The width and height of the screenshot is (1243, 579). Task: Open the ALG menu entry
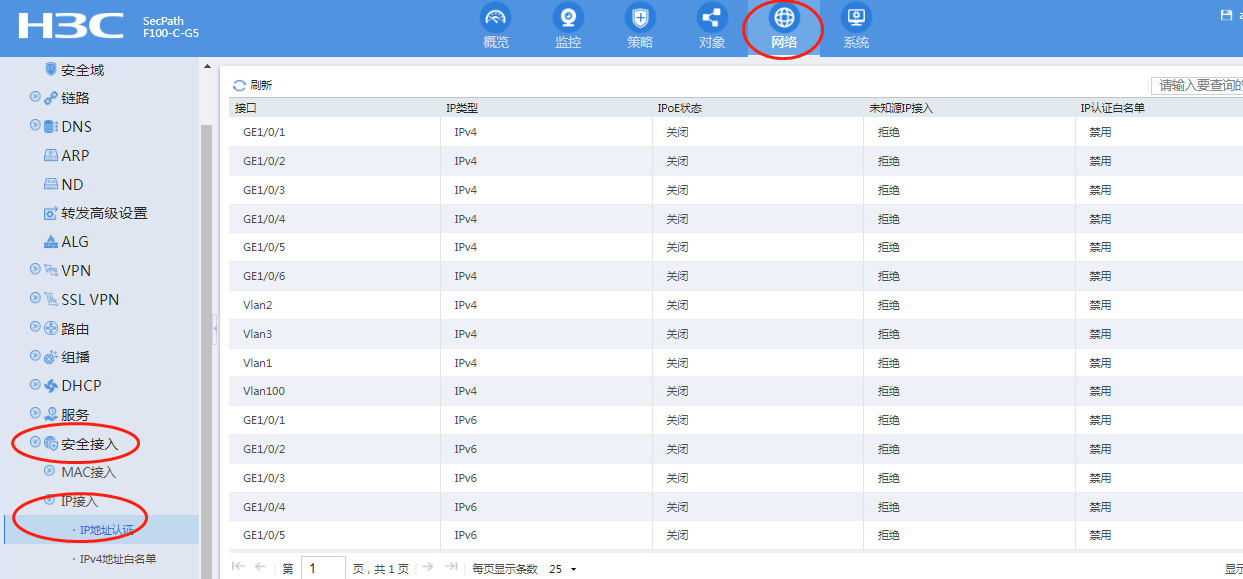coord(75,242)
